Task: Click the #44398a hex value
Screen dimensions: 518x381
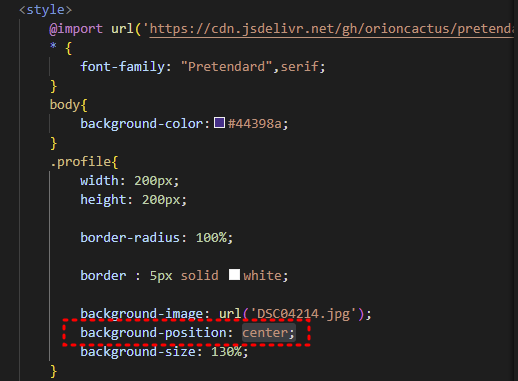Action: coord(255,124)
